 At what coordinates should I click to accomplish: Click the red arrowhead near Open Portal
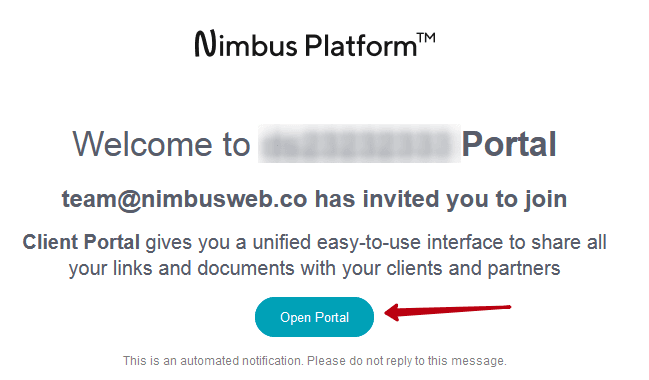(x=392, y=312)
